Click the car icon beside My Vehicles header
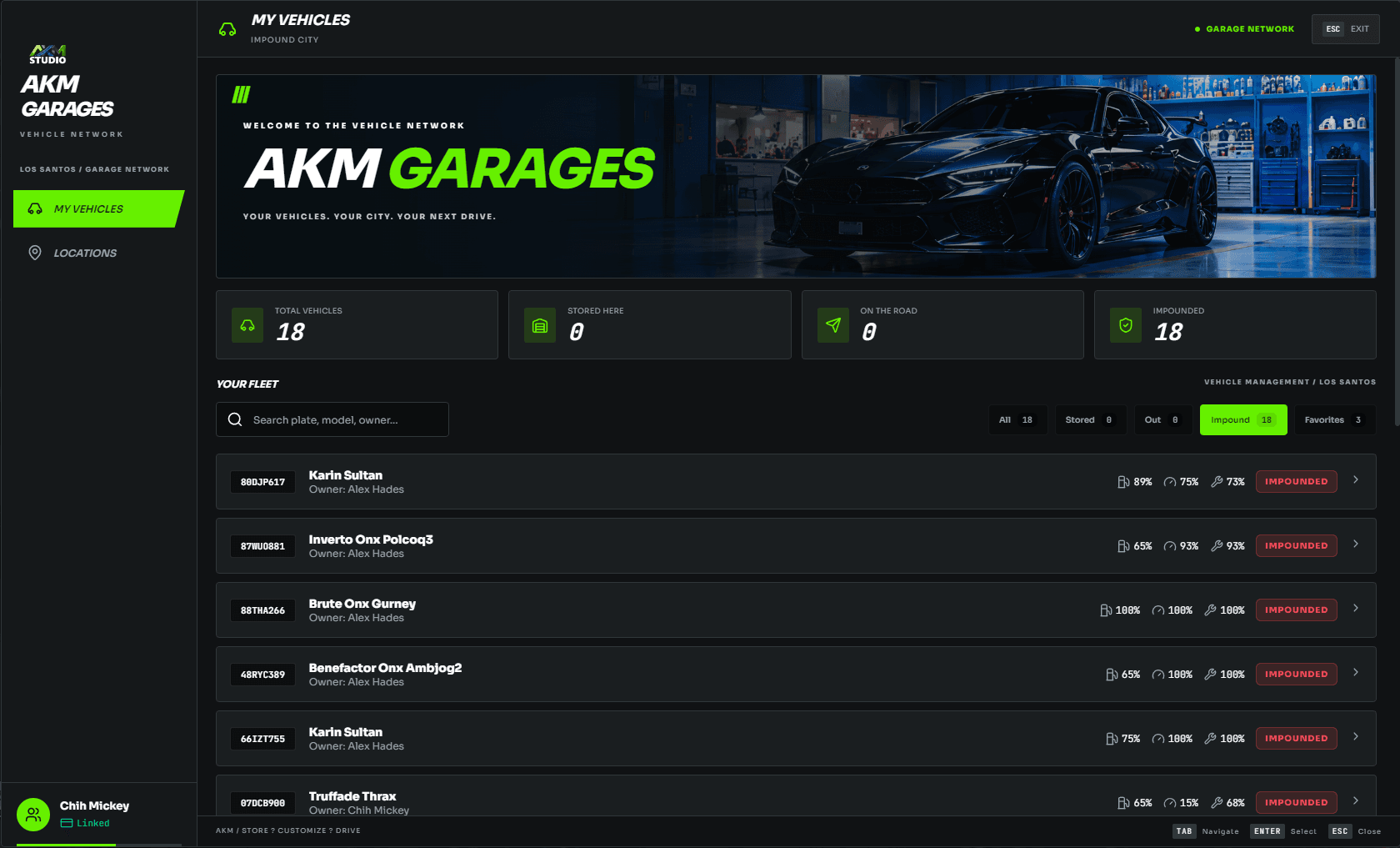This screenshot has width=1400, height=848. tap(227, 29)
